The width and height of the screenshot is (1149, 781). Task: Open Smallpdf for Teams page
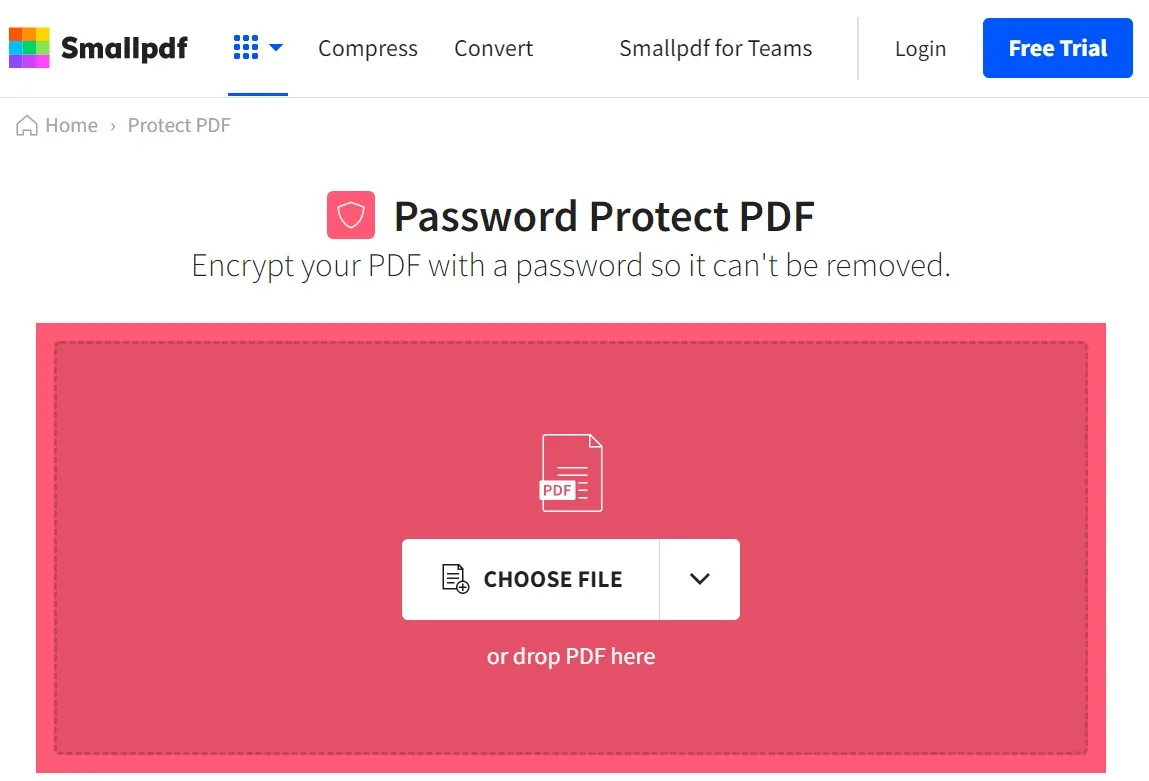[715, 48]
